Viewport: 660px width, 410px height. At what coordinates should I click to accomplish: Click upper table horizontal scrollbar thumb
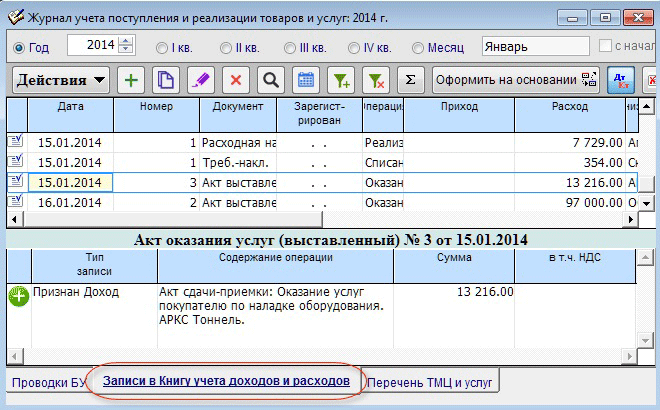173,219
